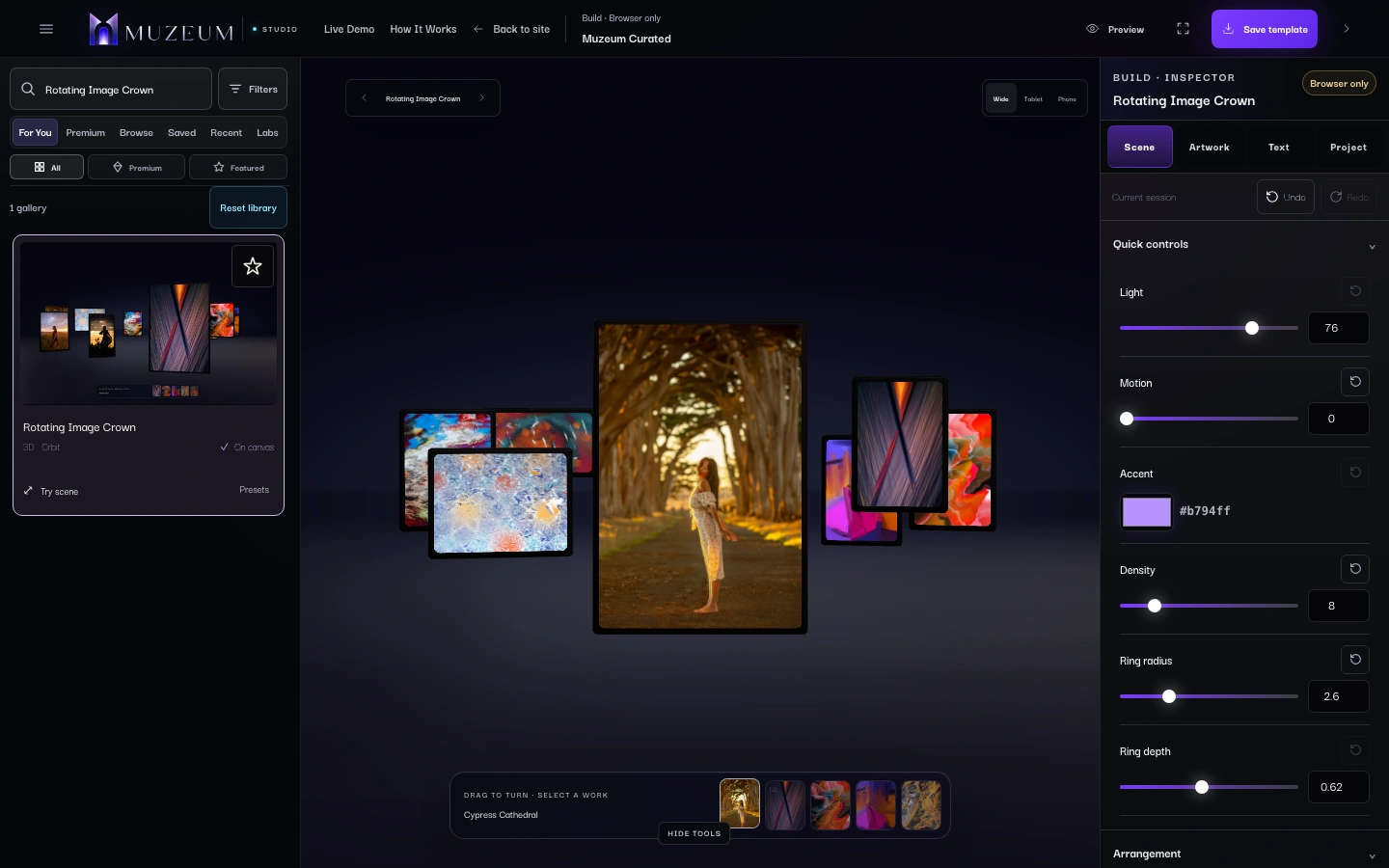This screenshot has height=868, width=1389.
Task: Switch to Tablet viewport
Action: coord(1033,98)
